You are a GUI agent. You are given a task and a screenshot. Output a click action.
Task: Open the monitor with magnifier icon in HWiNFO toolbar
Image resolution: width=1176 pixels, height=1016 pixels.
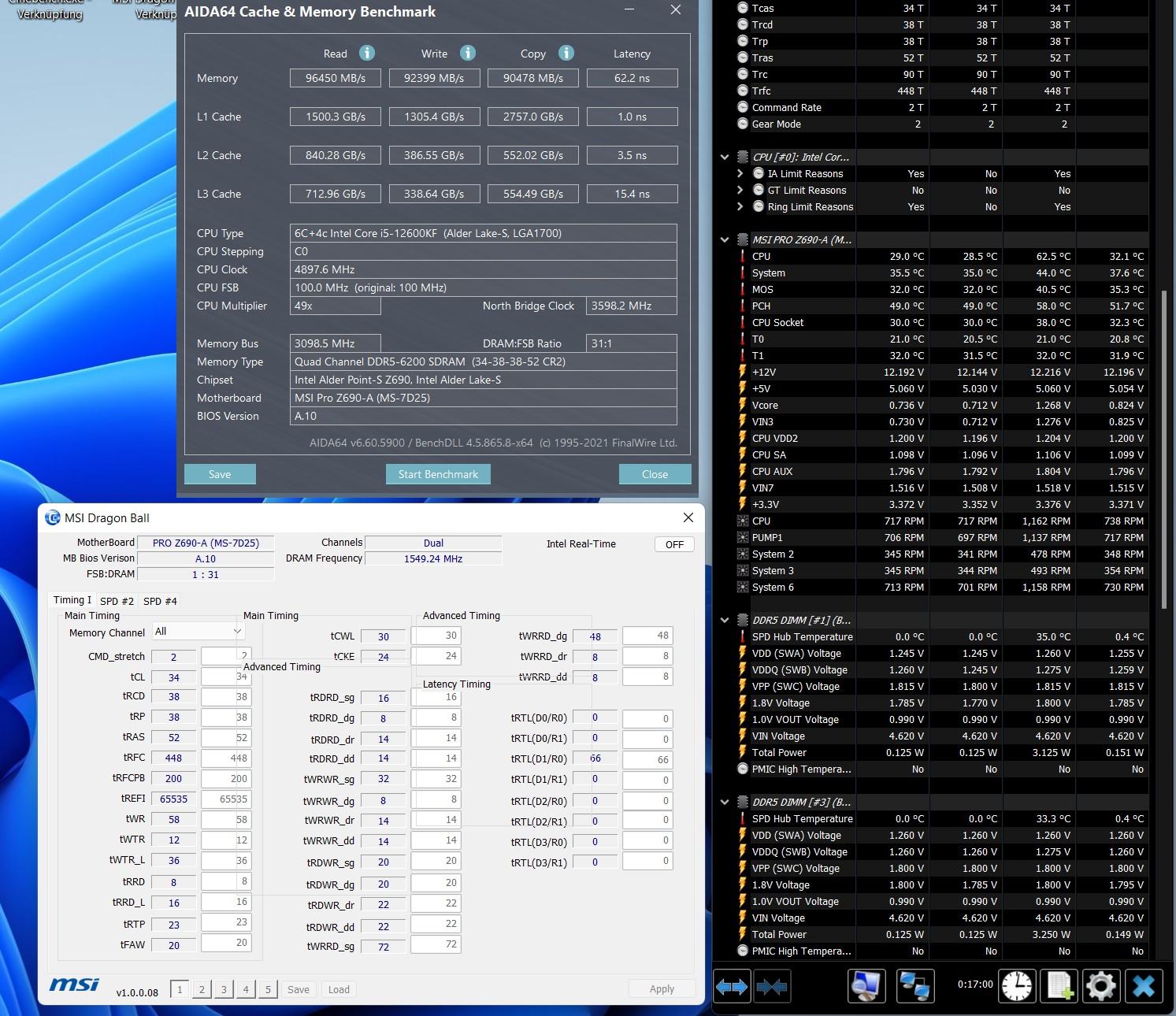[867, 986]
